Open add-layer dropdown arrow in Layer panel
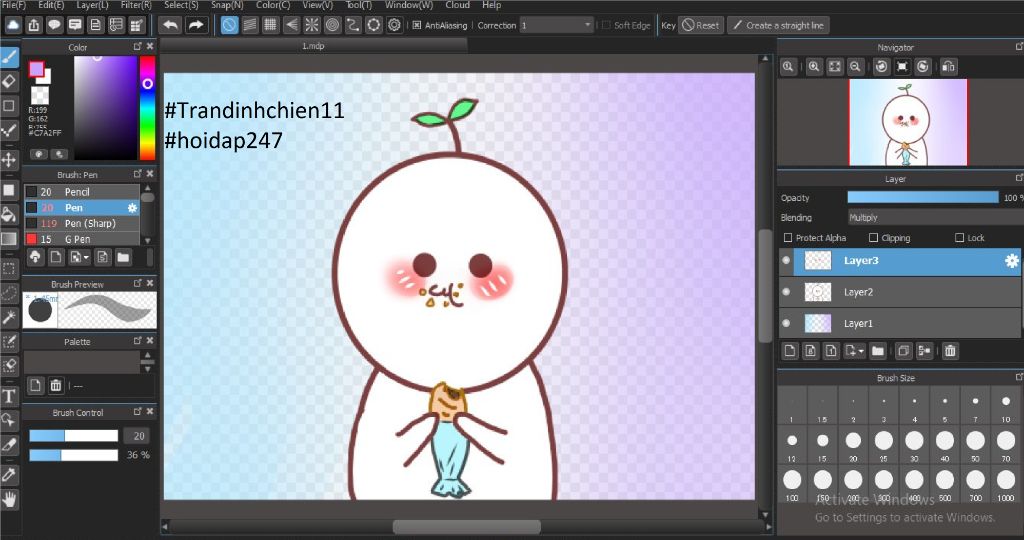This screenshot has height=540, width=1024. click(x=854, y=351)
